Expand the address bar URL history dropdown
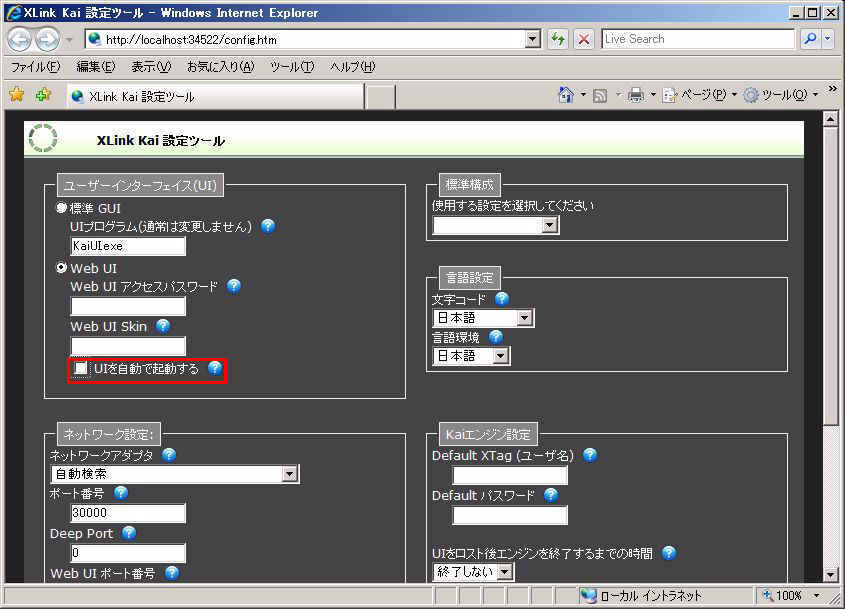This screenshot has width=845, height=609. [532, 39]
